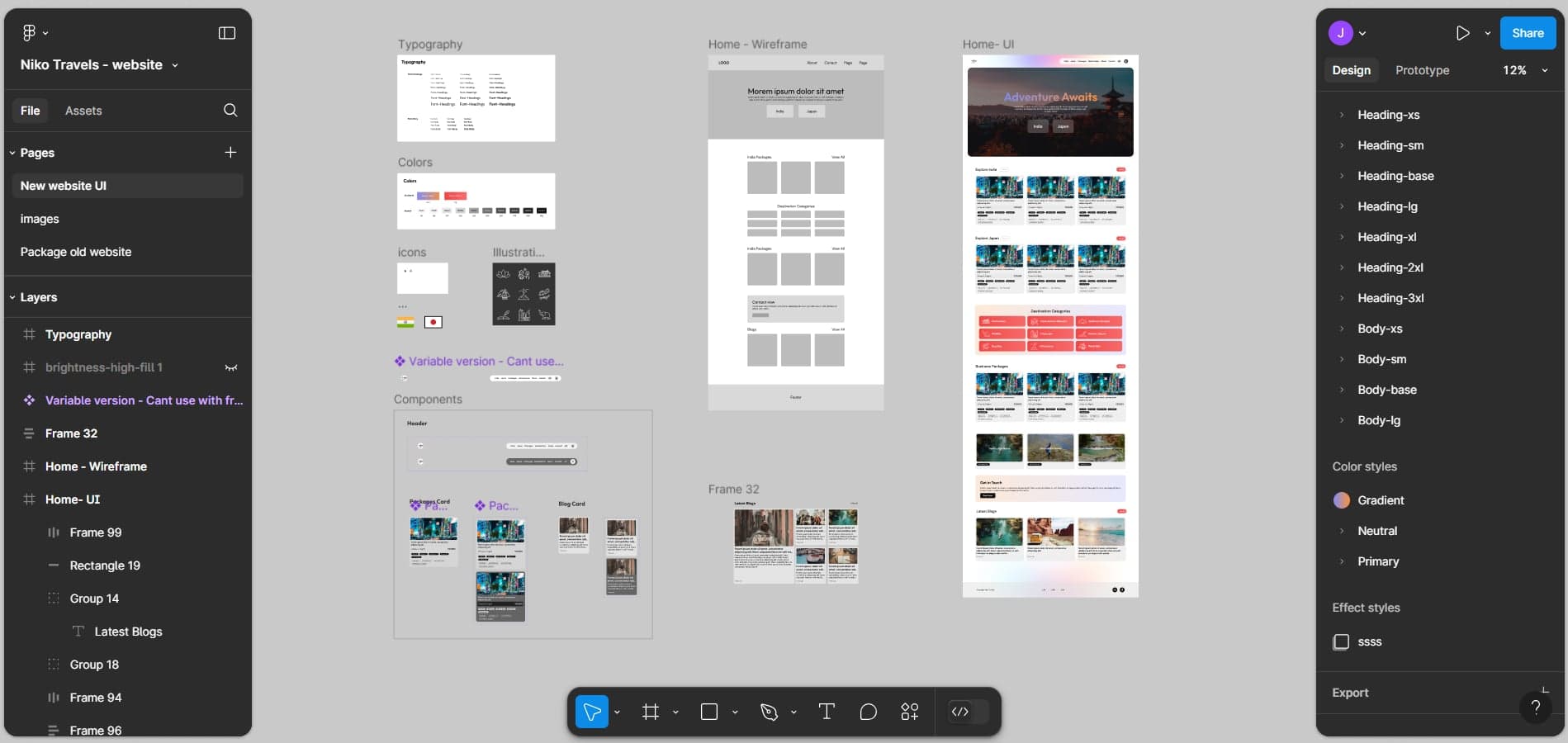Viewport: 1568px width, 743px height.
Task: Select the Move tool
Action: [591, 712]
